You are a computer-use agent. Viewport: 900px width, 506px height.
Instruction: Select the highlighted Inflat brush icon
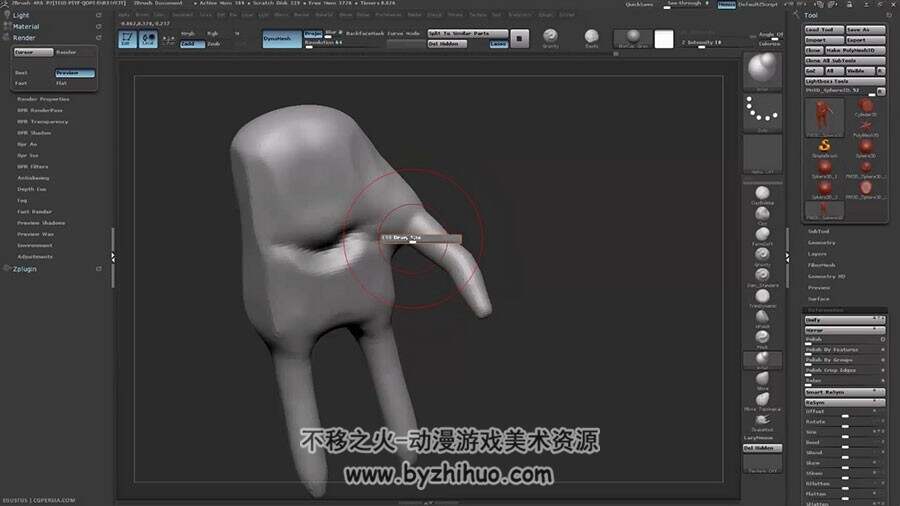[762, 359]
